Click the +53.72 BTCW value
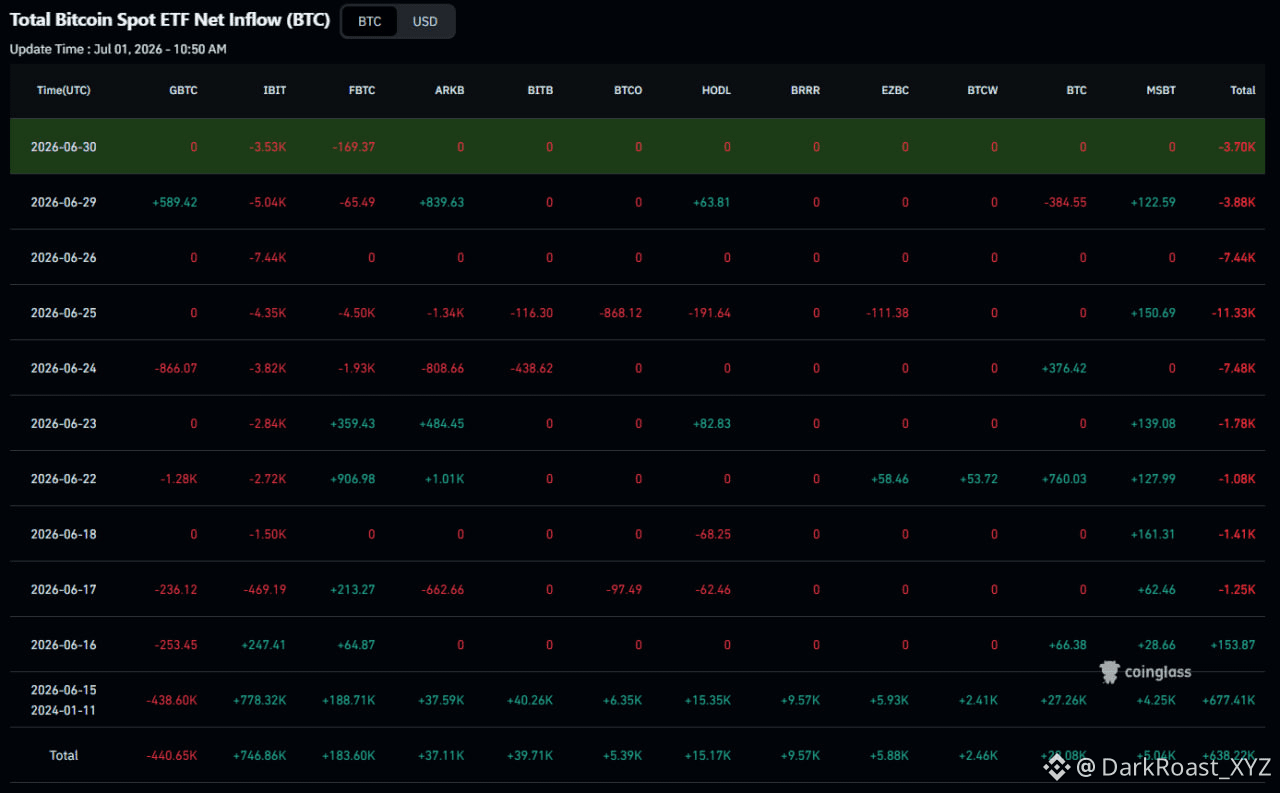Screen dimensions: 1280x793 point(979,479)
